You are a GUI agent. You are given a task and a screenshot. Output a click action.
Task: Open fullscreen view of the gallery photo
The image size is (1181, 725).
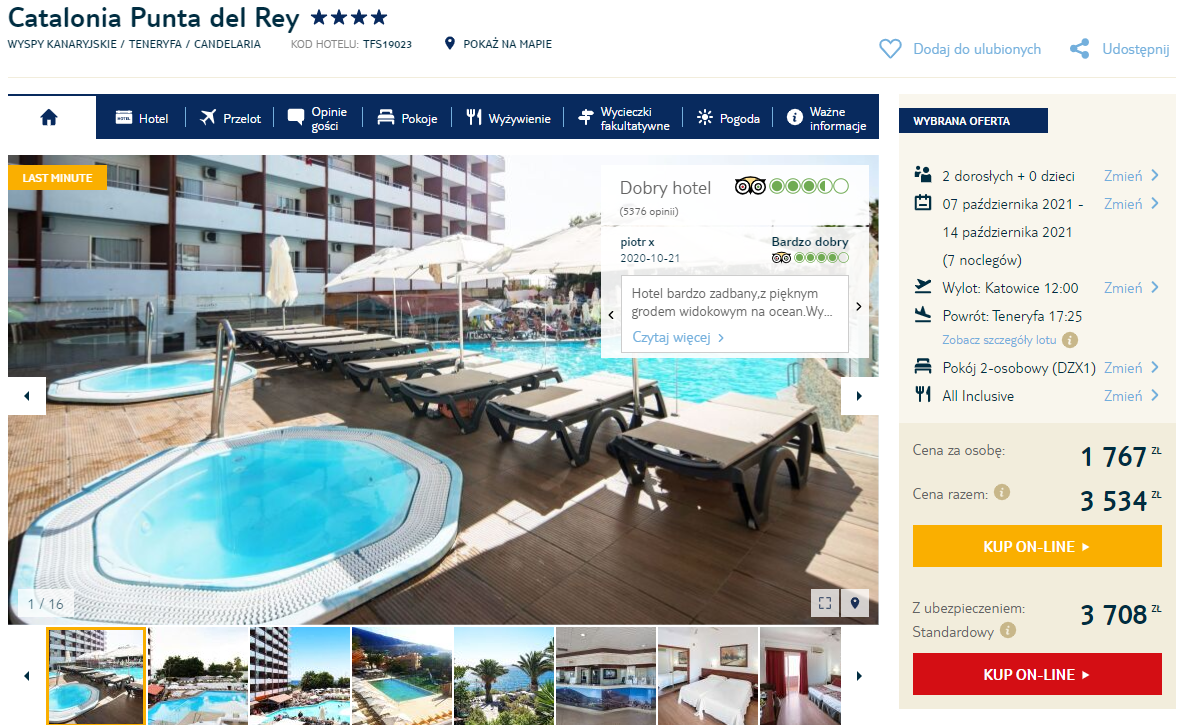point(825,602)
